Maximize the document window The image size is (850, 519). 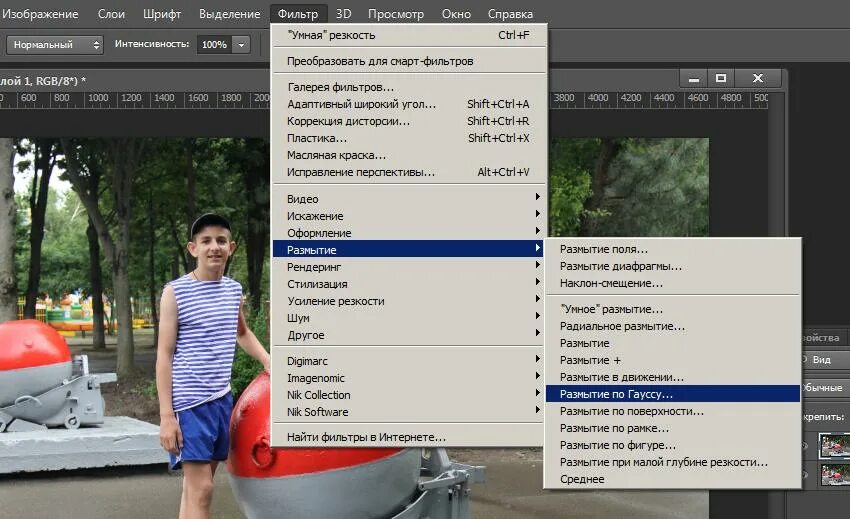tap(721, 79)
